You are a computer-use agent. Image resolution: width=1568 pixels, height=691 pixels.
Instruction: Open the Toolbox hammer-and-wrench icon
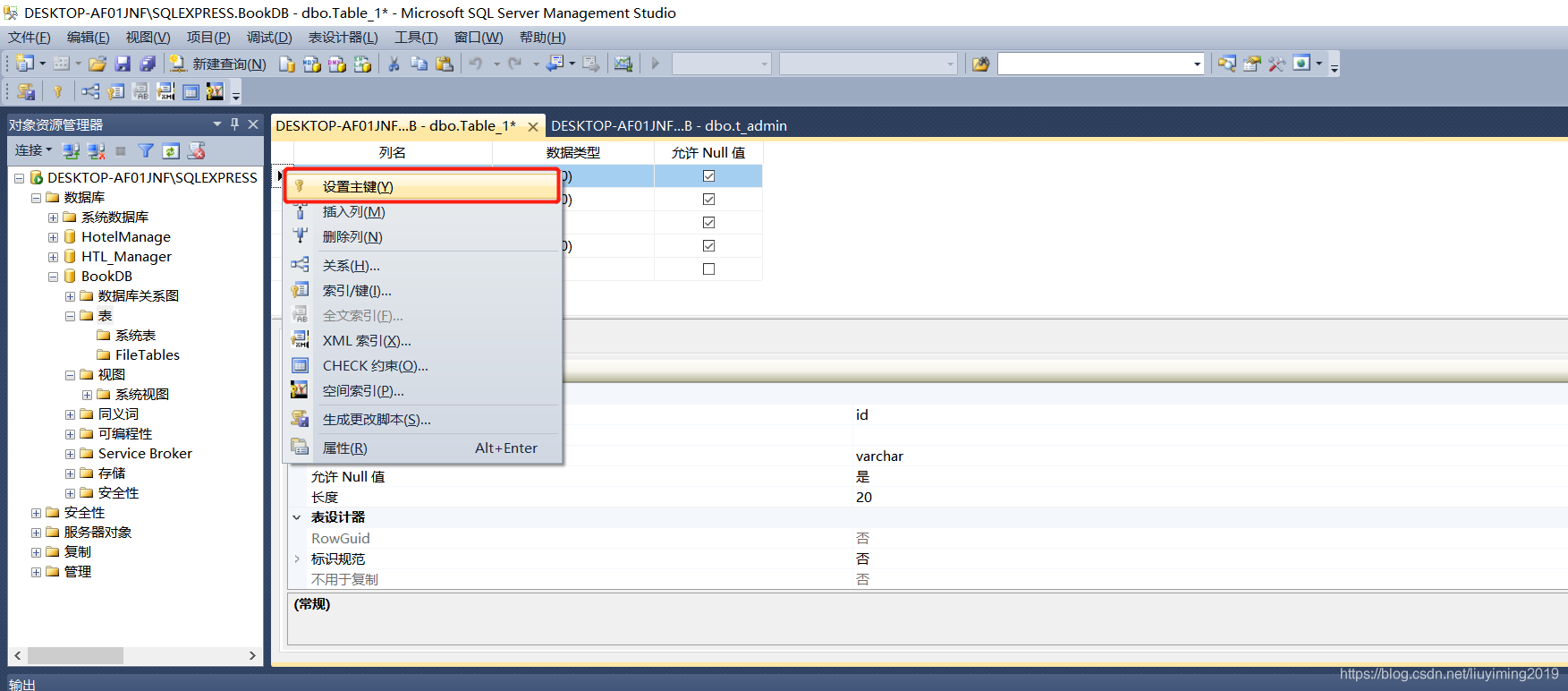1276,64
